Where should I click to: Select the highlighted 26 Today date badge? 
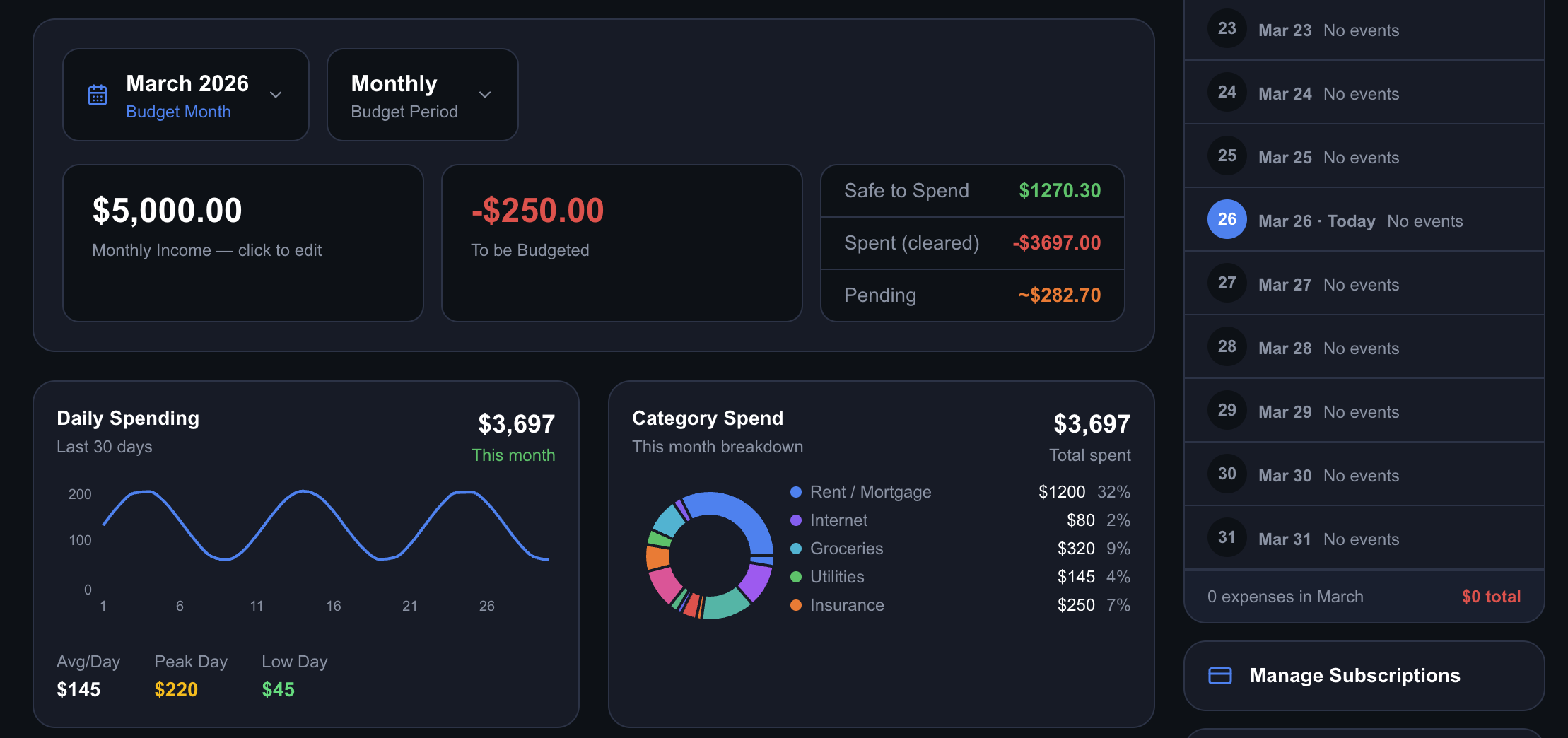click(x=1227, y=219)
